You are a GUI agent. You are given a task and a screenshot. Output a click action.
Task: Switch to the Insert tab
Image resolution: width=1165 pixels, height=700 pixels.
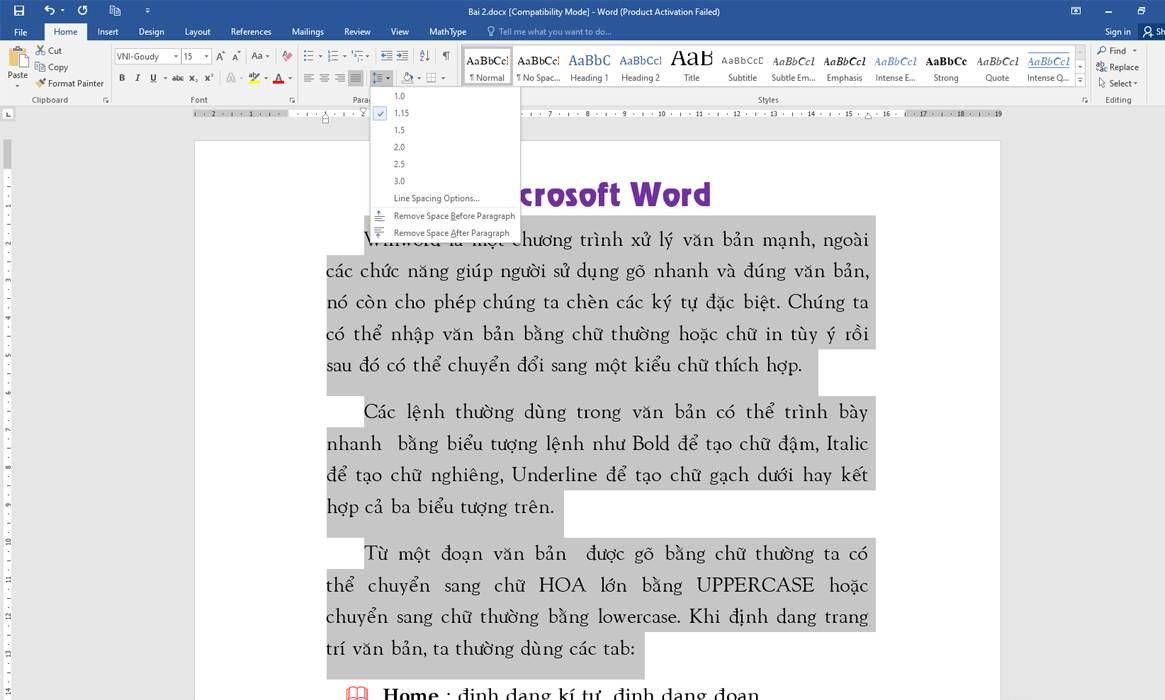click(x=108, y=32)
